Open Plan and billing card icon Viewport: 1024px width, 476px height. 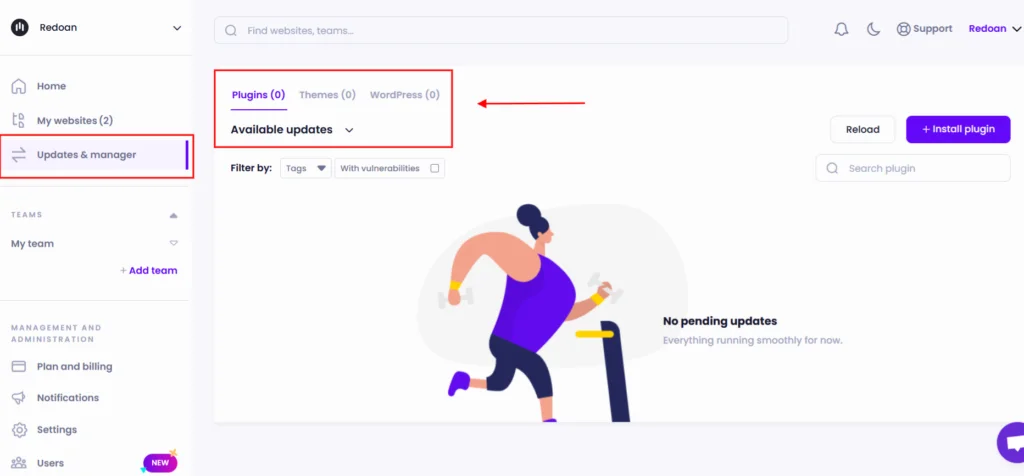tap(19, 366)
